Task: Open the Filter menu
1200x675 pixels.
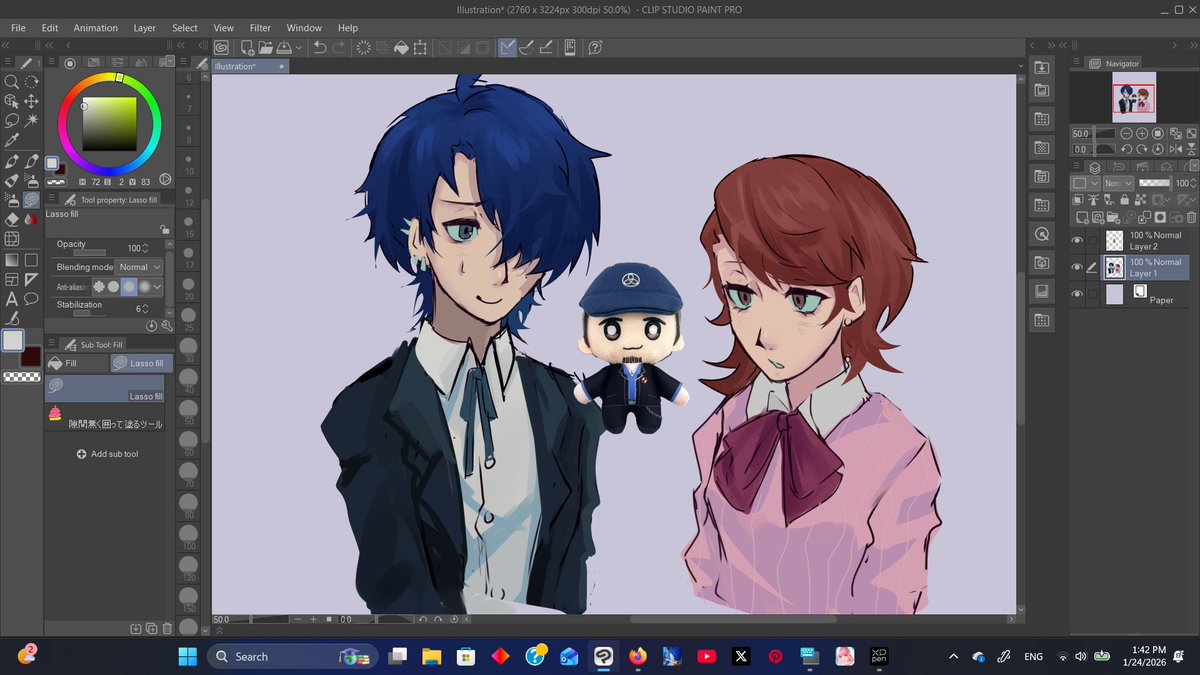Action: (260, 27)
